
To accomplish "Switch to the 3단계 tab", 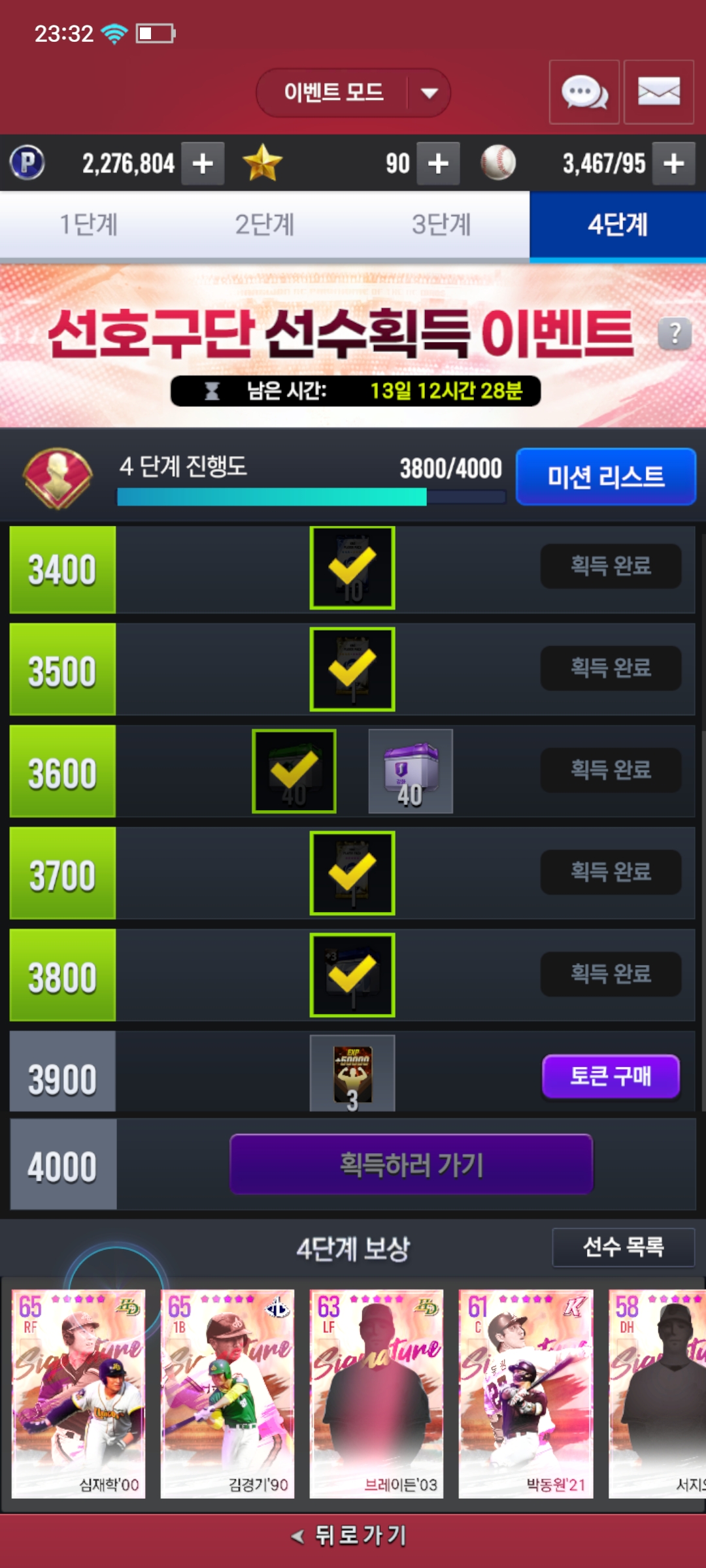I will [x=441, y=225].
